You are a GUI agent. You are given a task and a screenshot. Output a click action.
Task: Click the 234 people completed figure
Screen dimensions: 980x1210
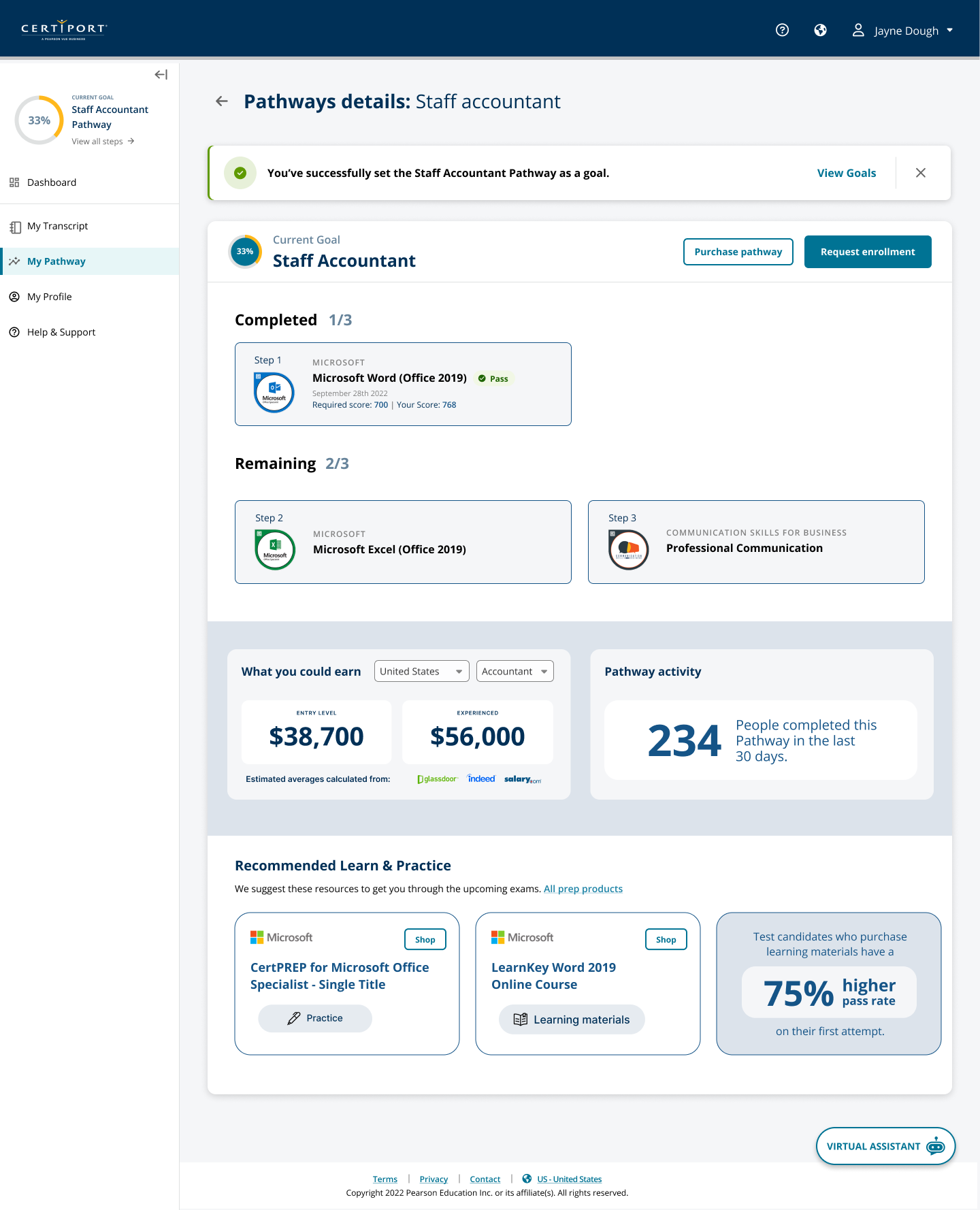685,740
